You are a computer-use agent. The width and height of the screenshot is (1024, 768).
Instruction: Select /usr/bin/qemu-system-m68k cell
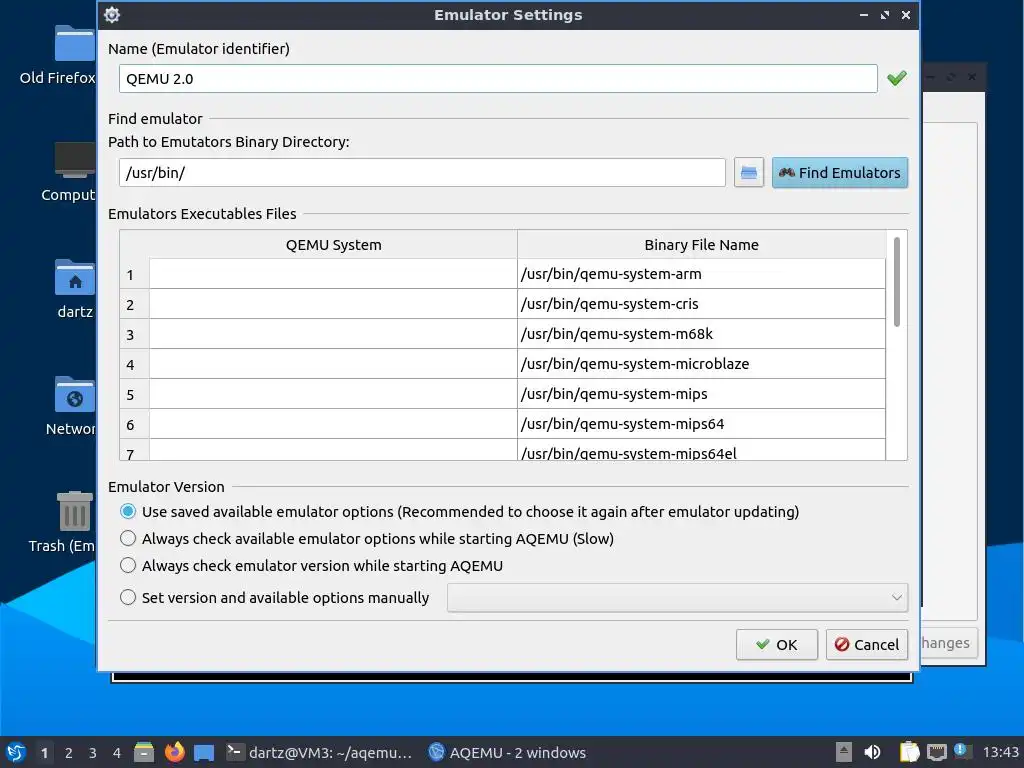coord(701,334)
